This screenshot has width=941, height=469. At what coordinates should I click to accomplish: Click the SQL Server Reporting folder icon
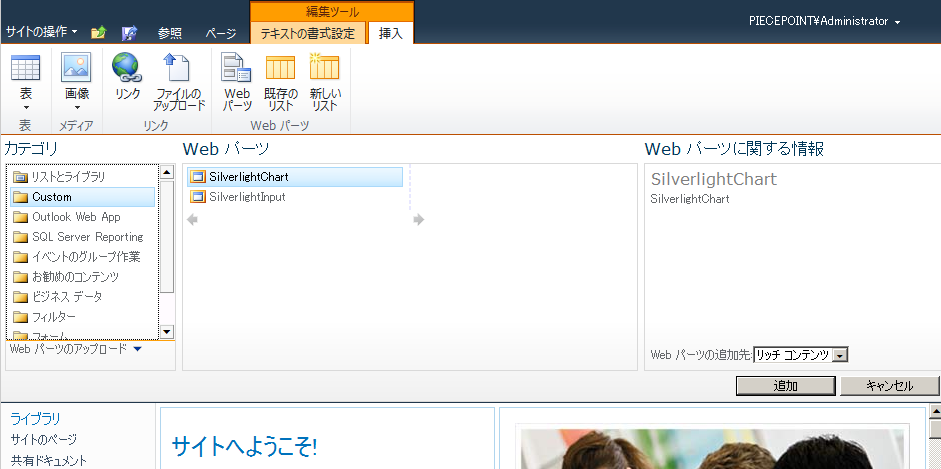[x=21, y=237]
